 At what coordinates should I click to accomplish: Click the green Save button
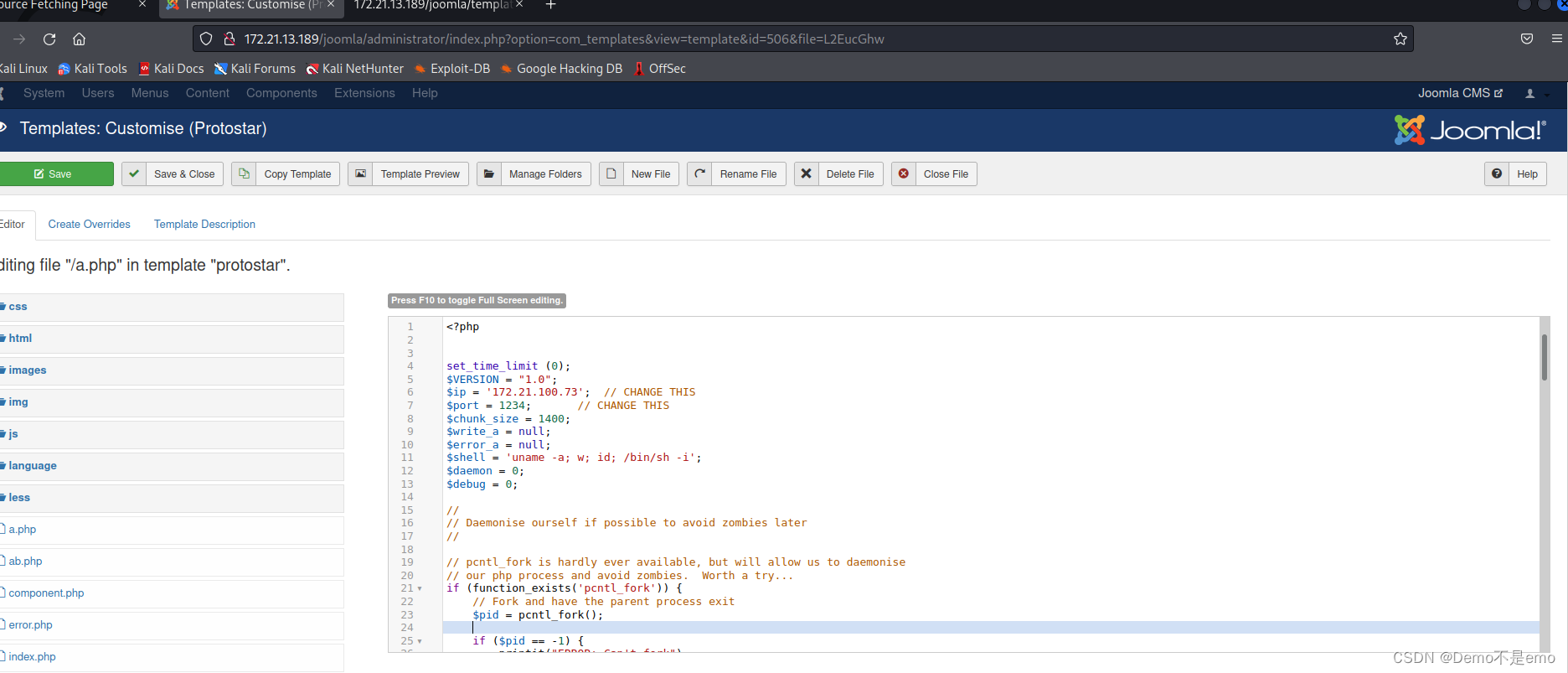pos(55,173)
